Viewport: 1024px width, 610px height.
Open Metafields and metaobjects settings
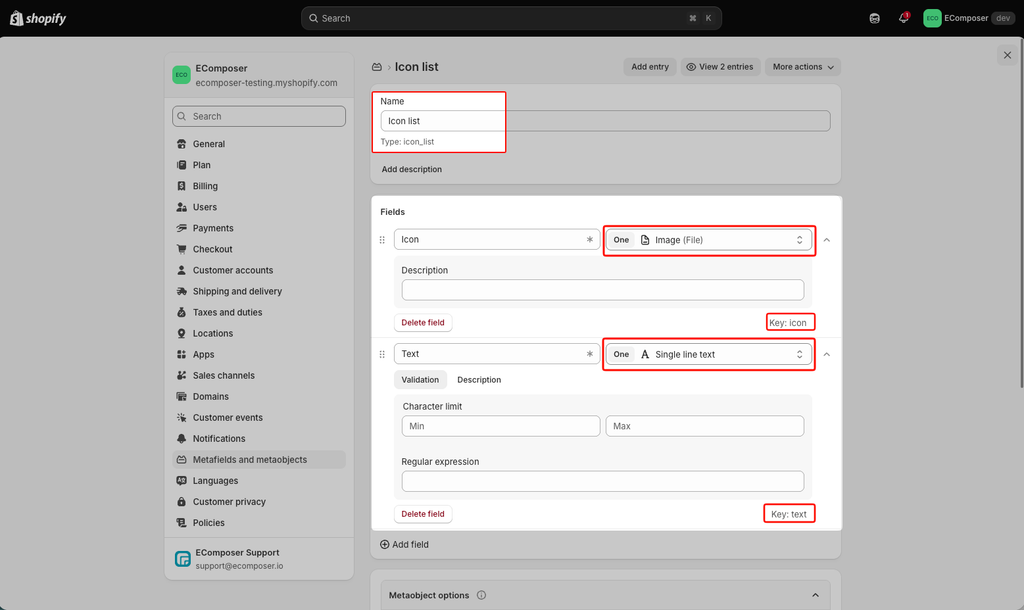pos(259,460)
